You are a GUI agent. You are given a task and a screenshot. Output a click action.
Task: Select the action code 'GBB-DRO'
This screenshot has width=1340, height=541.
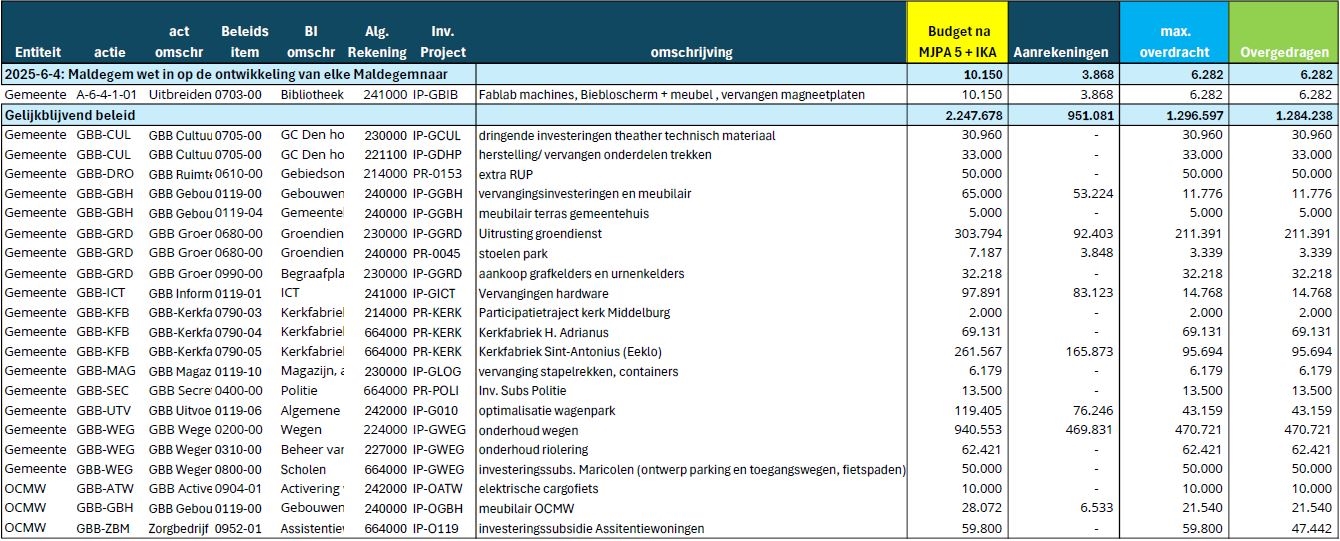[x=104, y=174]
